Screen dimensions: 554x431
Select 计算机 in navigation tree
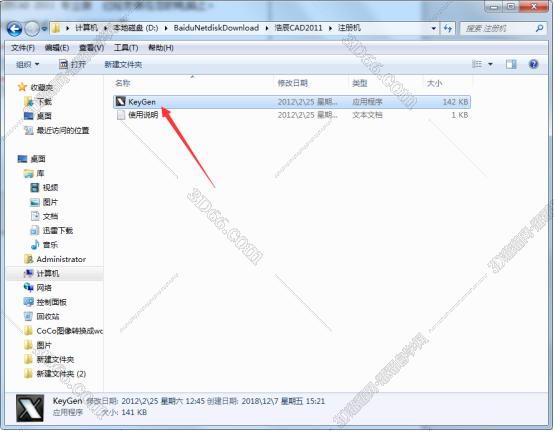48,273
